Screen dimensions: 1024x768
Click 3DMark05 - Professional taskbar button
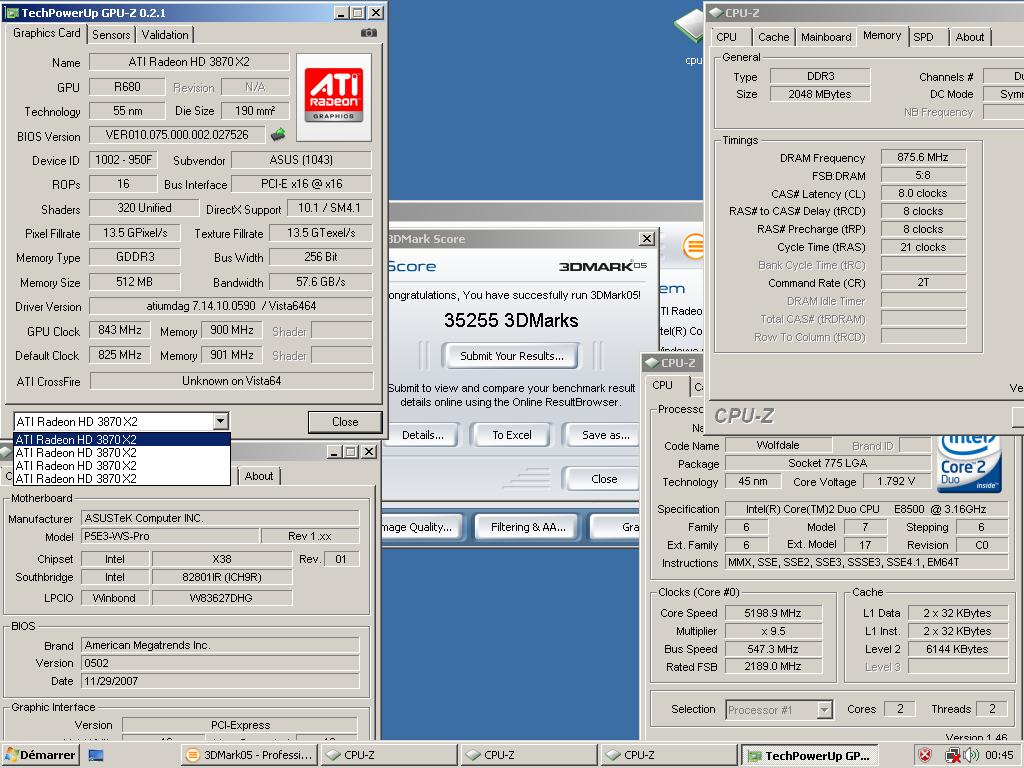pos(249,755)
